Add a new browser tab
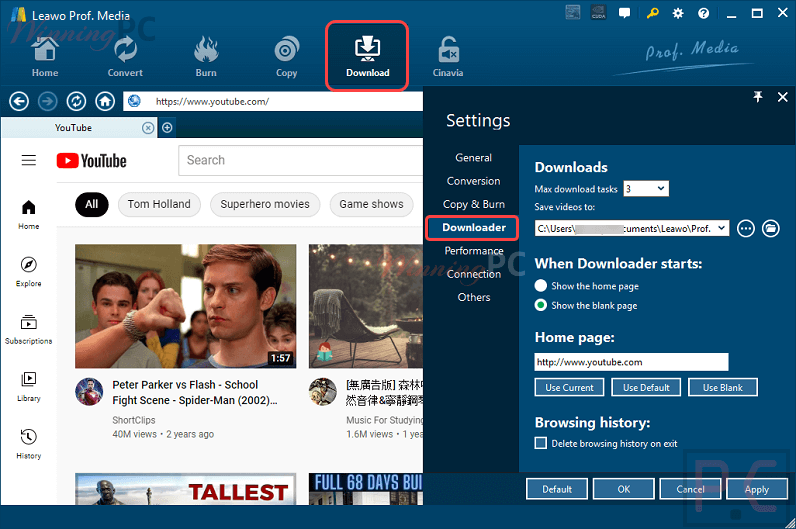Image resolution: width=796 pixels, height=529 pixels. click(167, 128)
